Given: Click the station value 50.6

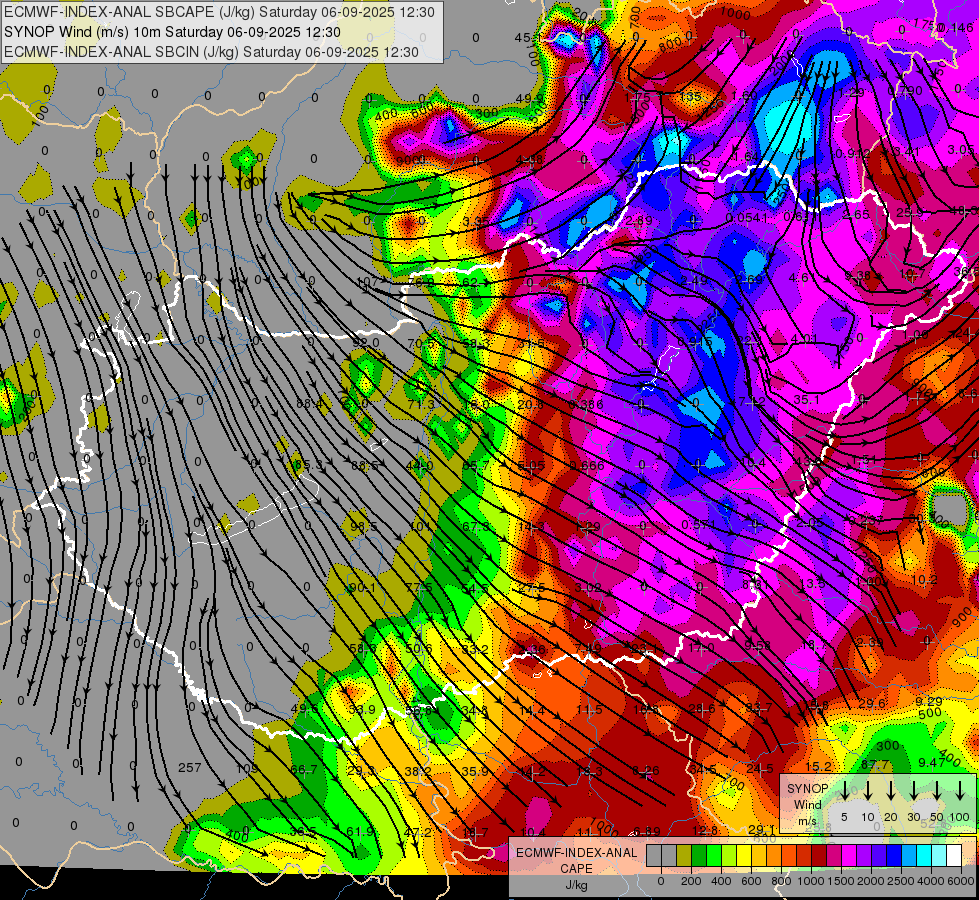Looking at the screenshot, I should [419, 648].
